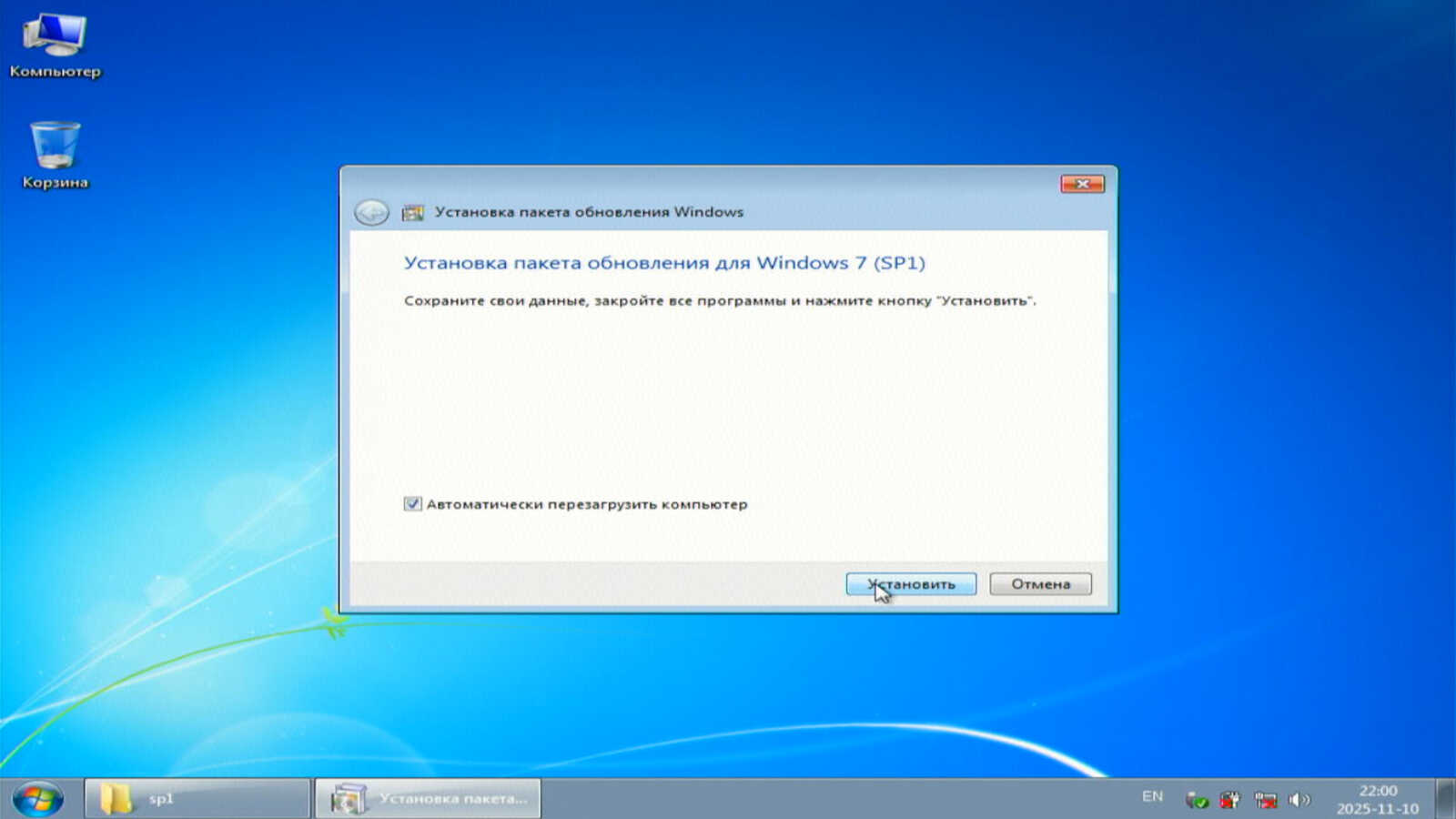
Task: Open the network tray icon with red X
Action: pos(1265,799)
